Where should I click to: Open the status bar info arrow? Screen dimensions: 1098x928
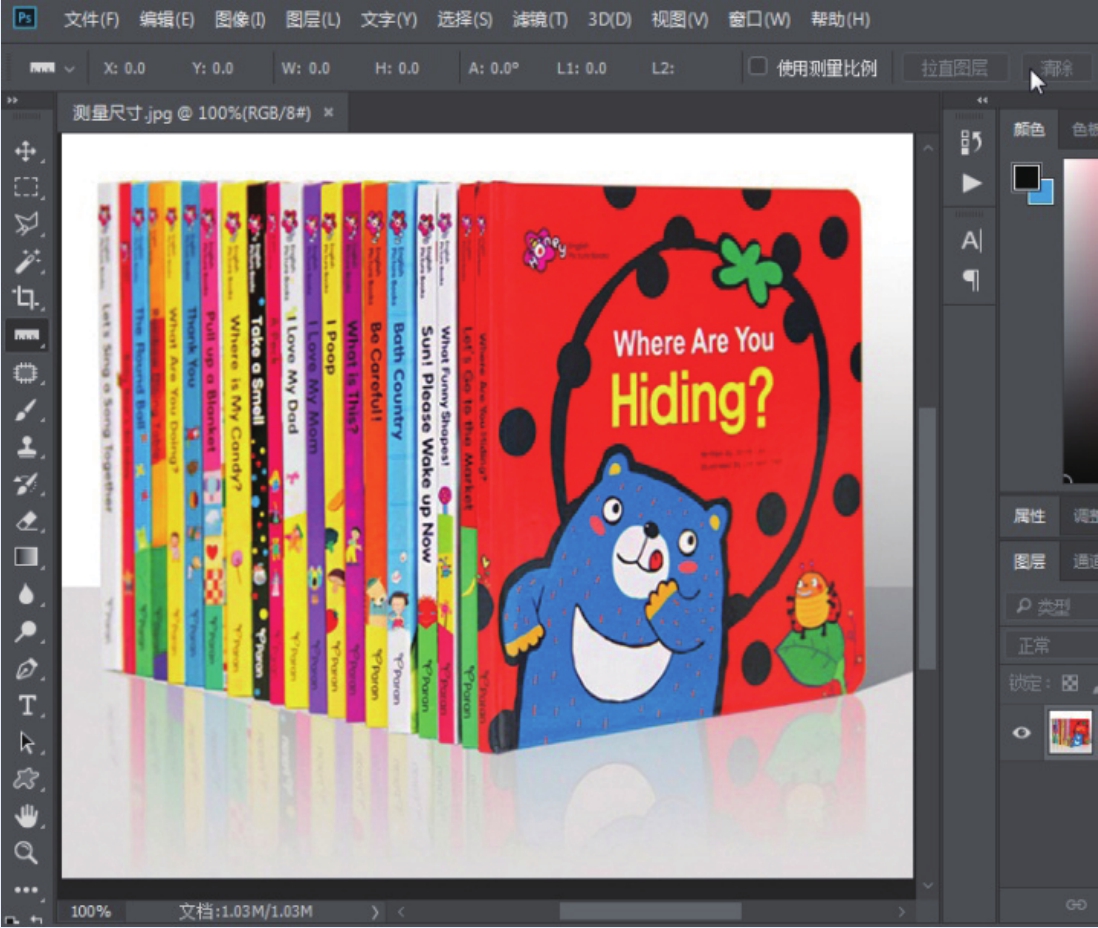[375, 912]
